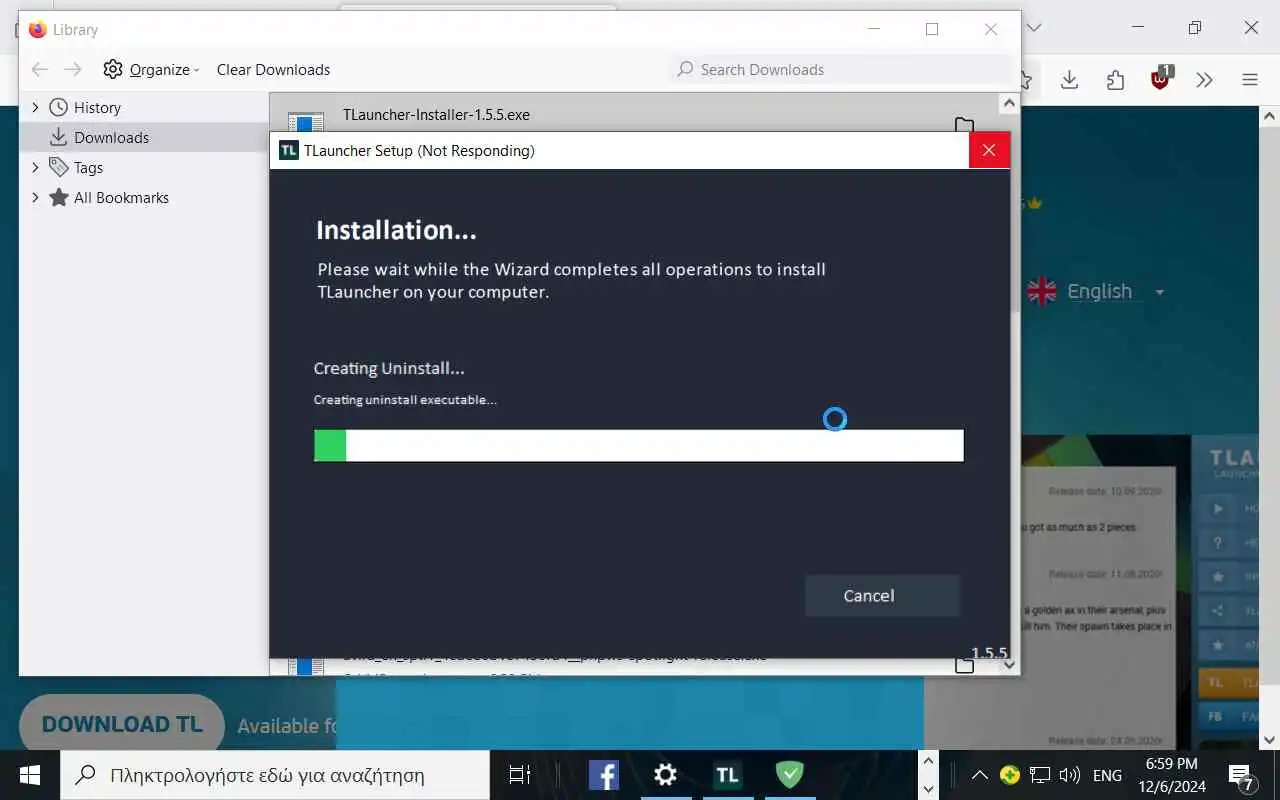
Task: Click the installation progress bar
Action: pos(638,445)
